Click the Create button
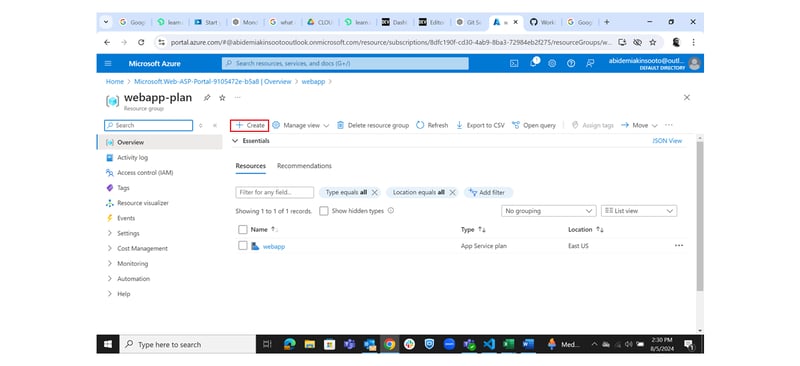 click(249, 125)
